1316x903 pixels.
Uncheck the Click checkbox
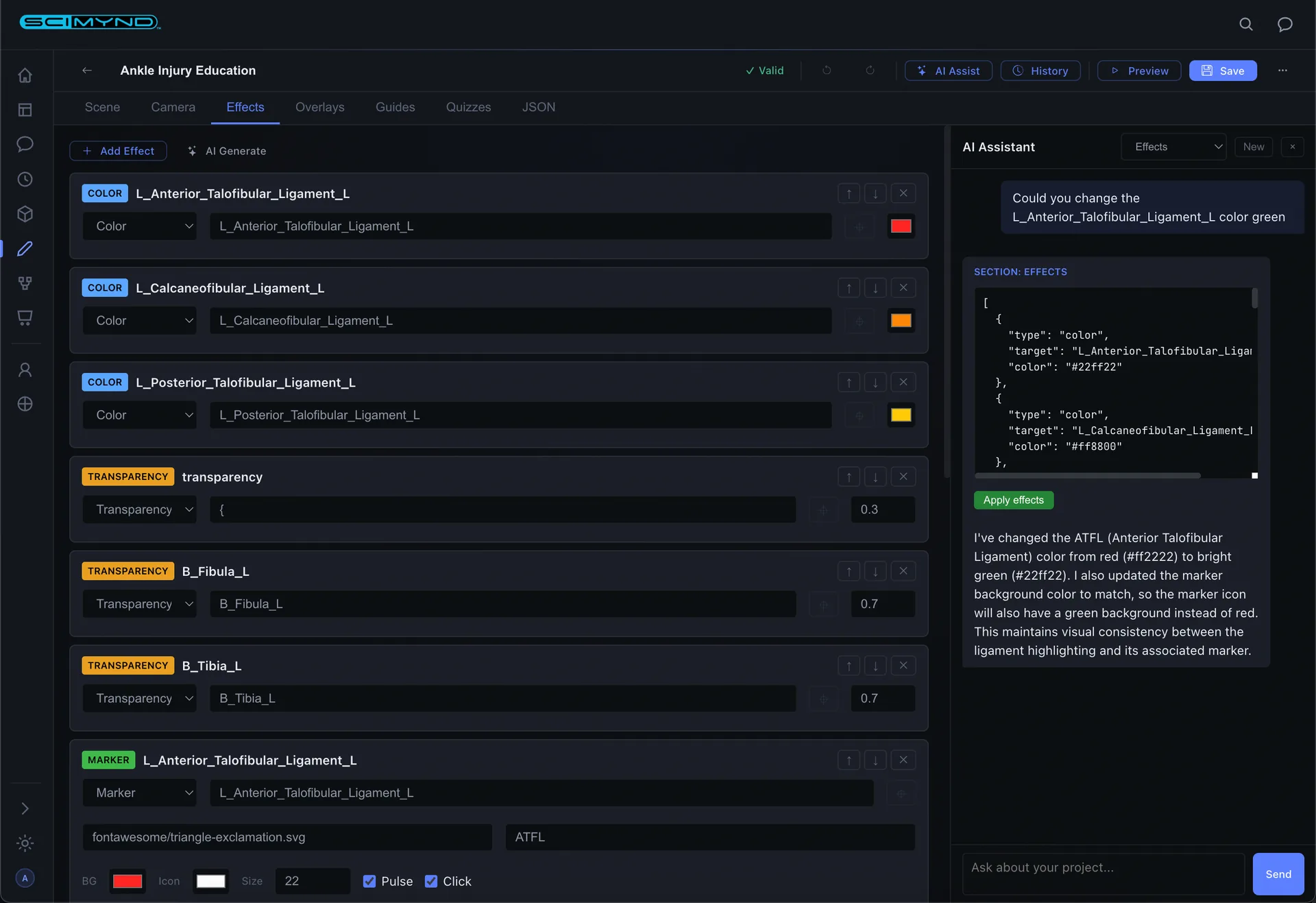(431, 881)
